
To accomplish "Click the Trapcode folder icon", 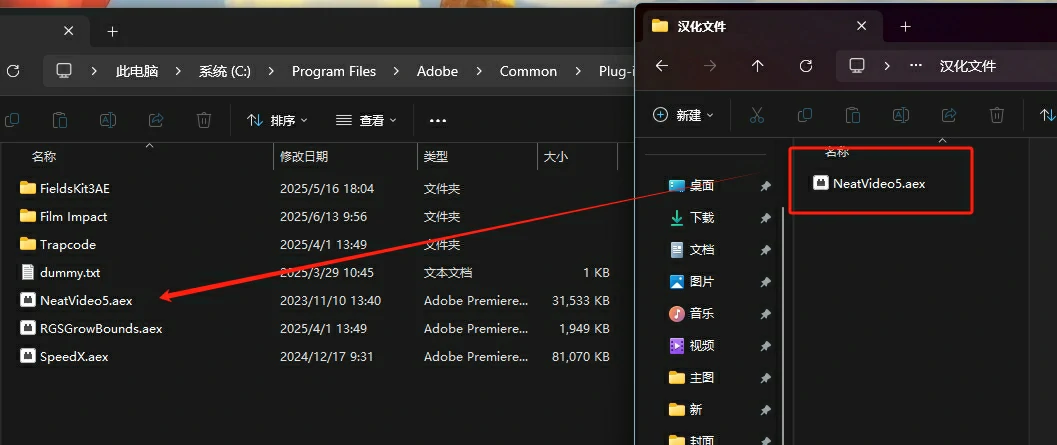I will (28, 244).
